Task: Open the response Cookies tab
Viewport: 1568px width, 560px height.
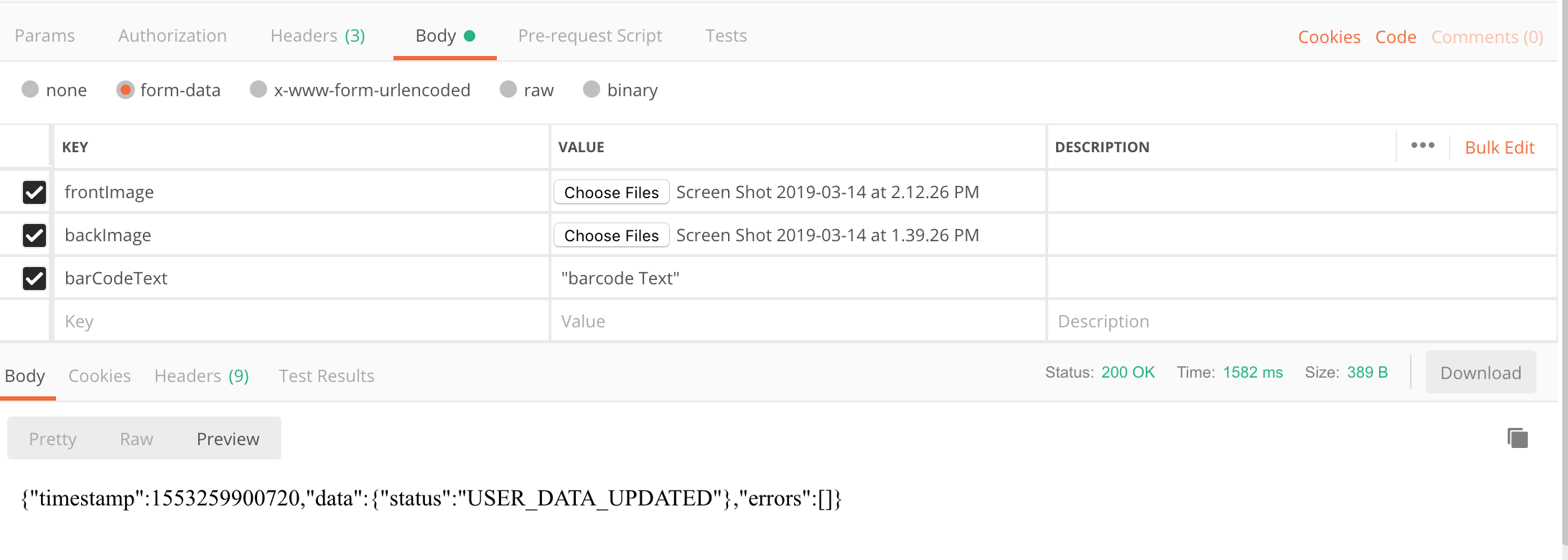Action: point(99,375)
